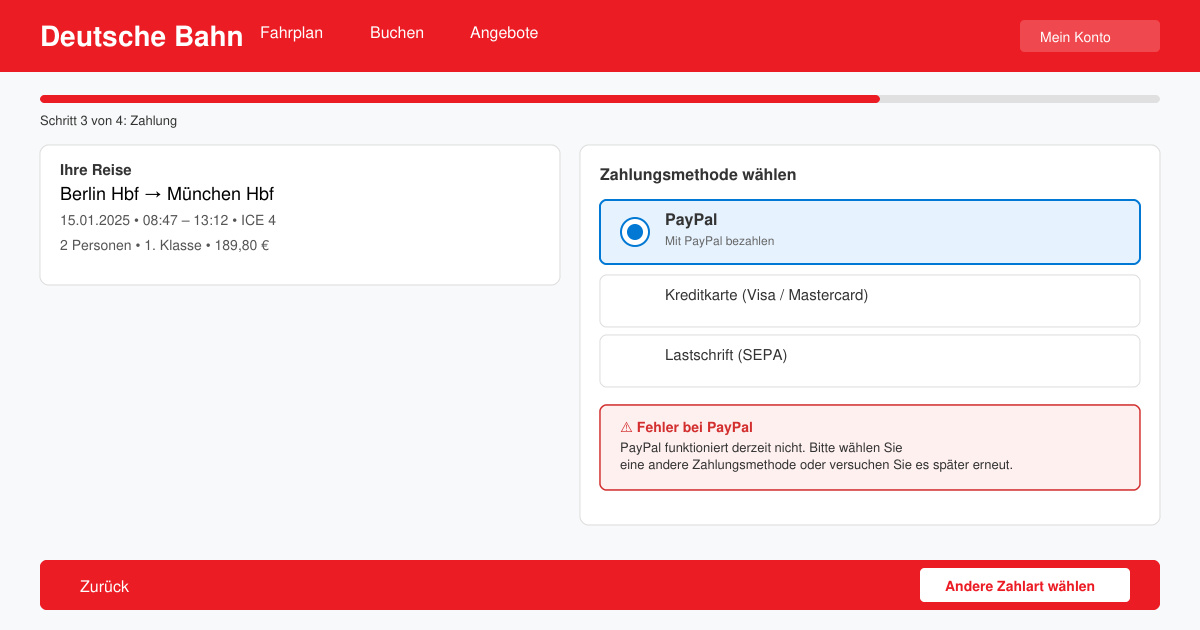Viewport: 1200px width, 630px height.
Task: Click the 'Schritt 3 von 4: Zahlung' text
Action: [108, 121]
